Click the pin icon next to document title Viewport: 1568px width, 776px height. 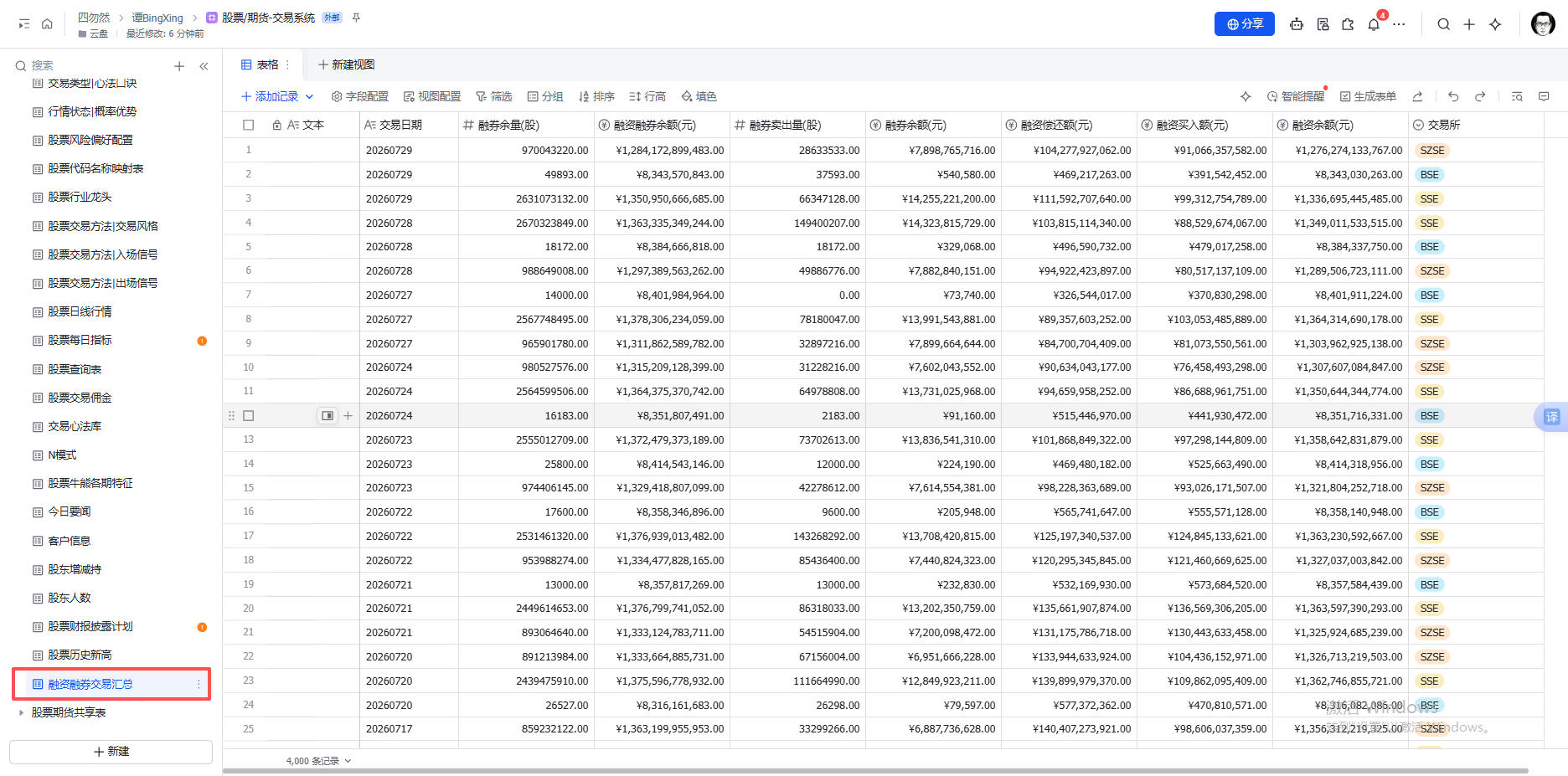[356, 18]
